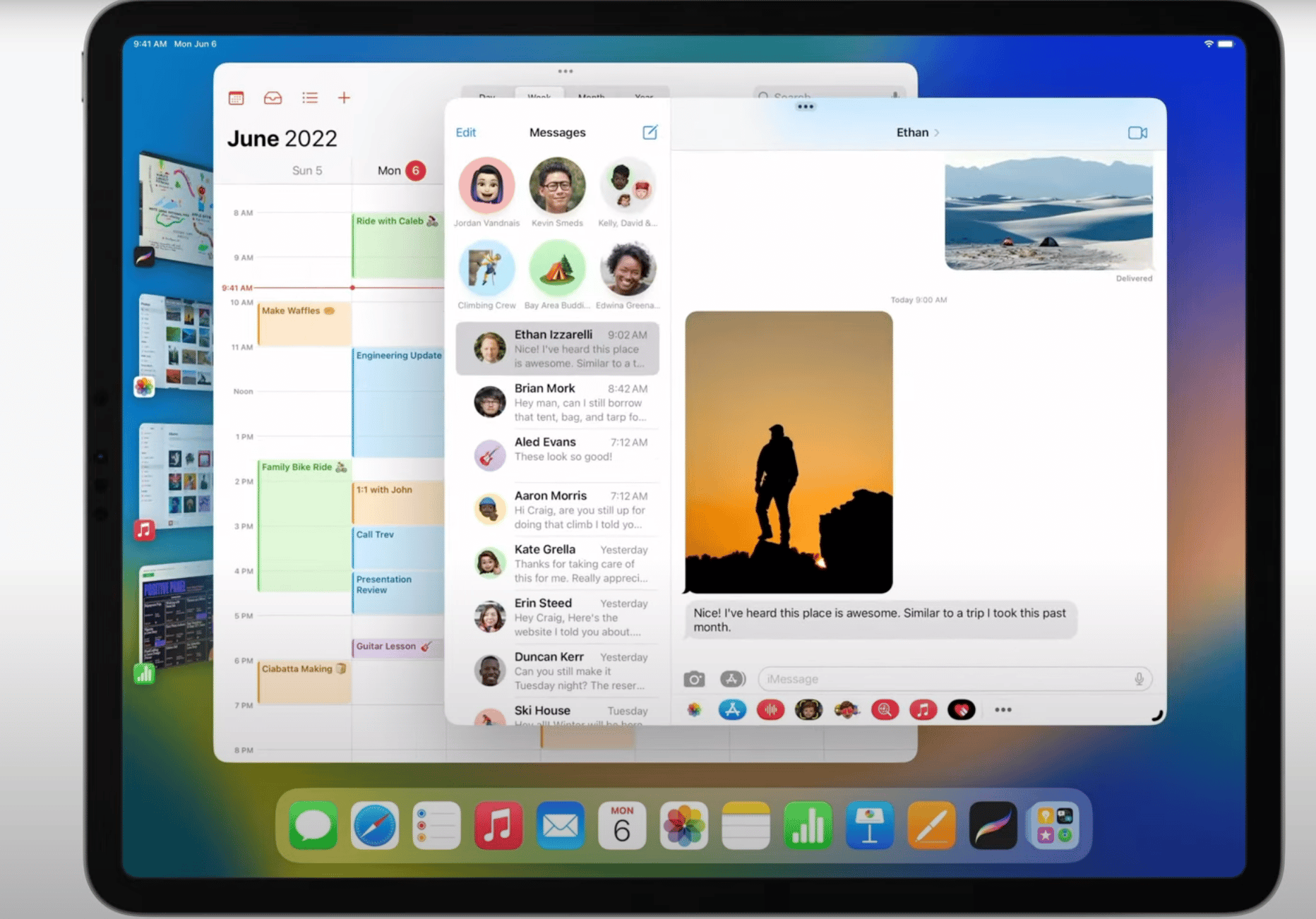Open the calendars sidebar icon
Image resolution: width=1316 pixels, height=919 pixels.
click(237, 98)
